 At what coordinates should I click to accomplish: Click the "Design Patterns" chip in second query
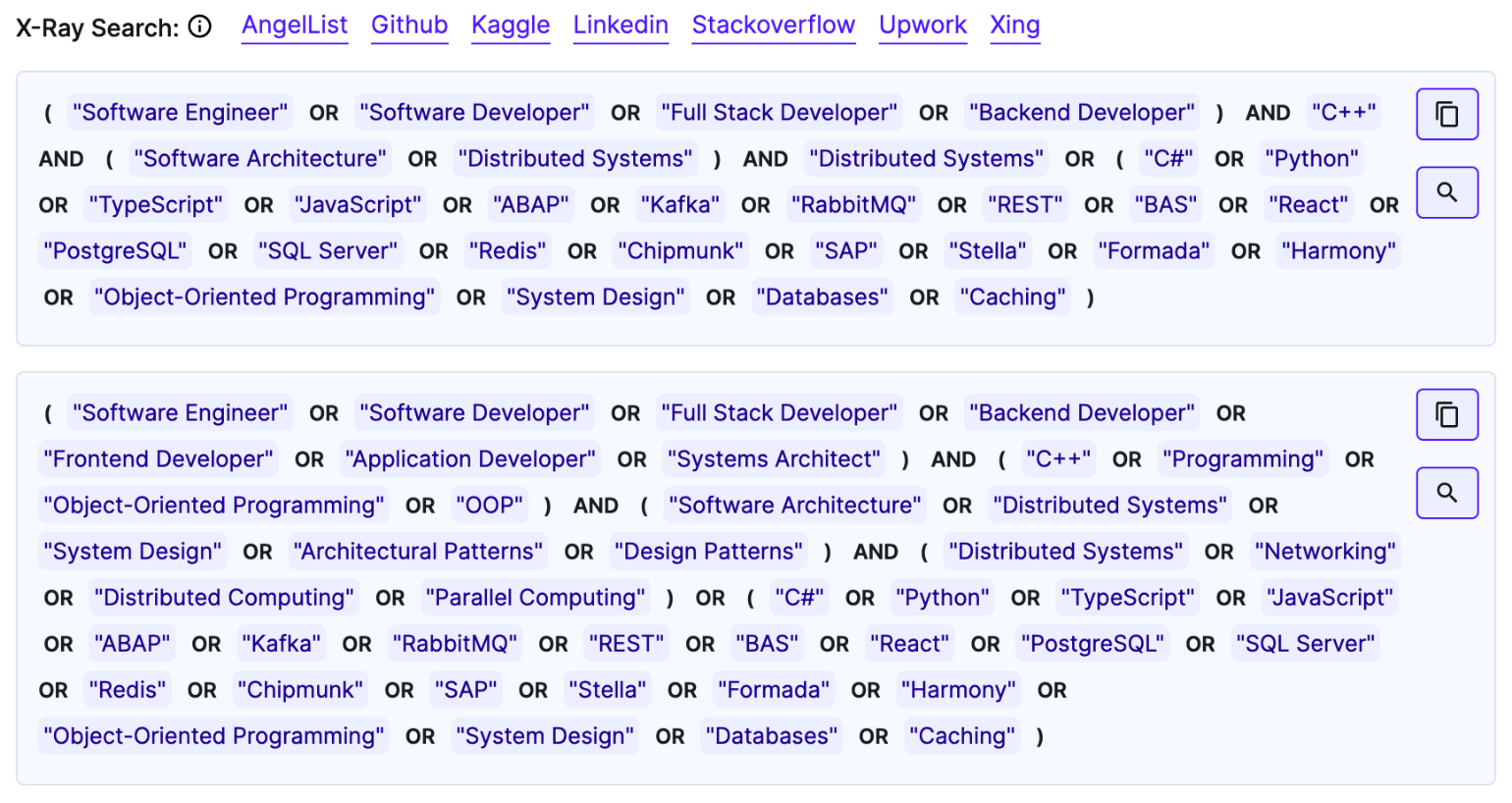pyautogui.click(x=709, y=551)
